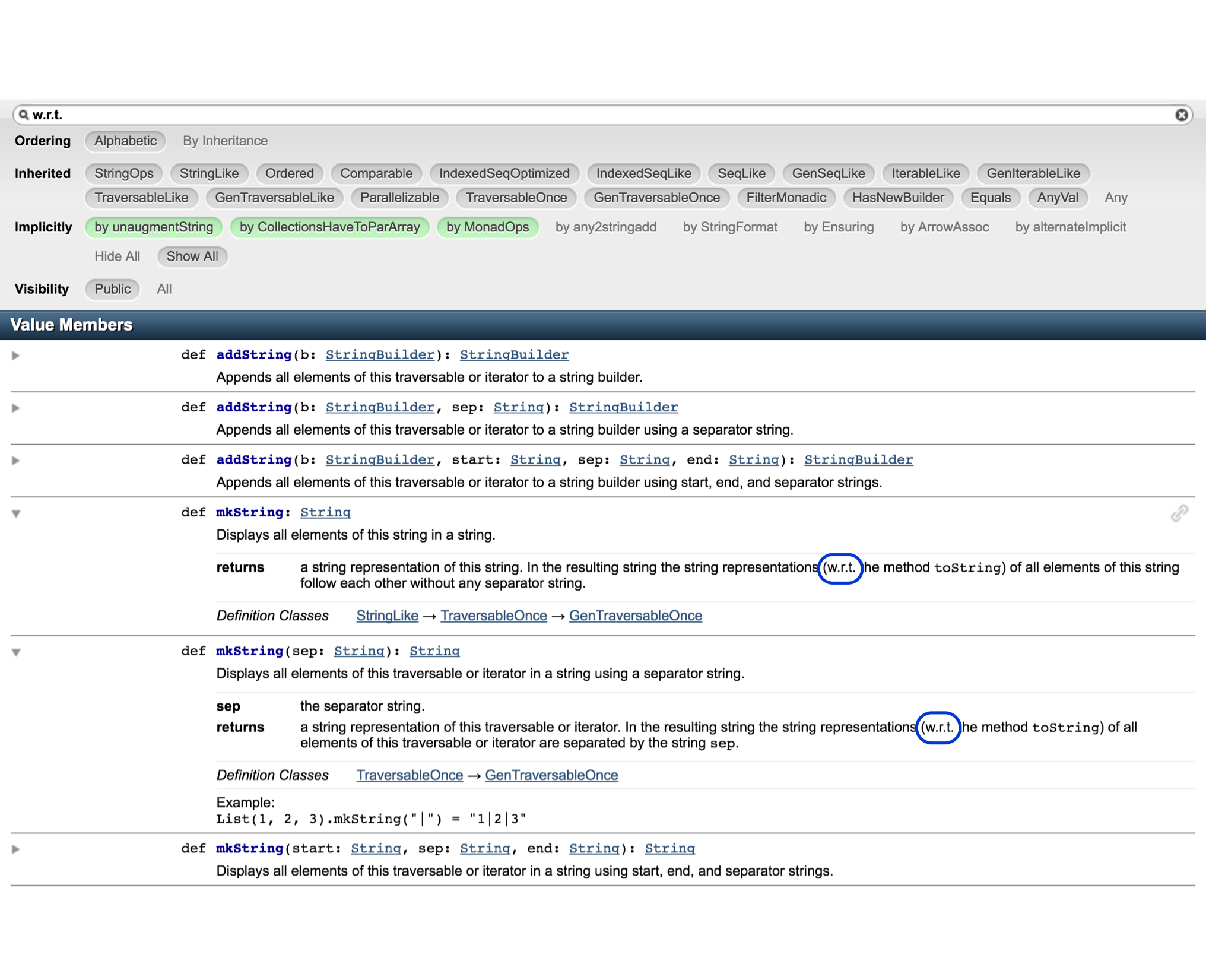Enable the by StringFormat implicit filter
Viewport: 1206px width, 980px height.
tap(731, 227)
